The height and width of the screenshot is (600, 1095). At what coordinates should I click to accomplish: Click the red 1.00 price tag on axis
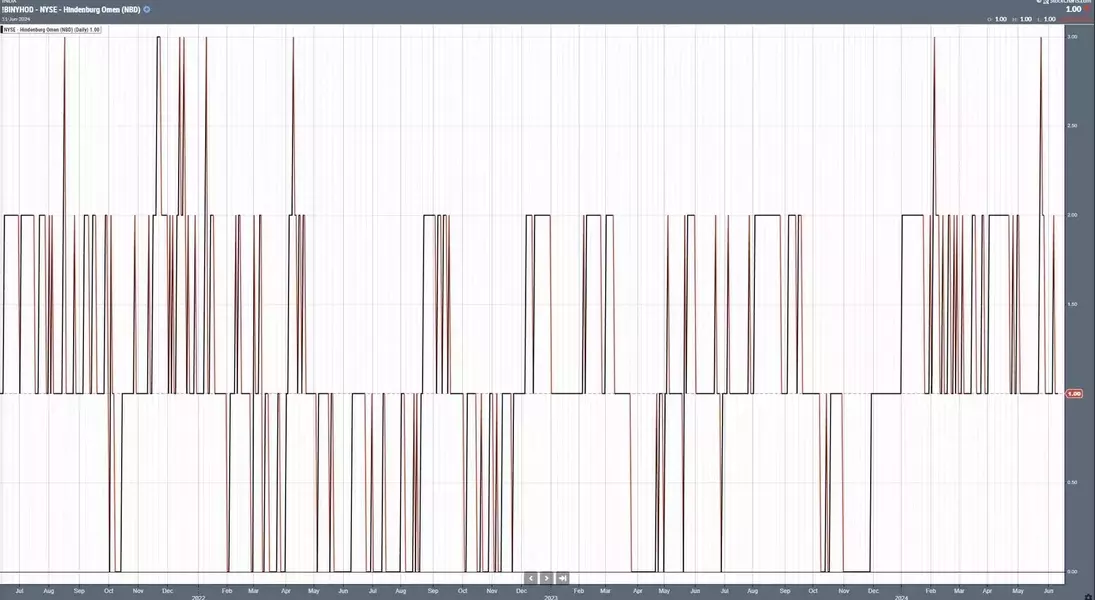(1074, 394)
